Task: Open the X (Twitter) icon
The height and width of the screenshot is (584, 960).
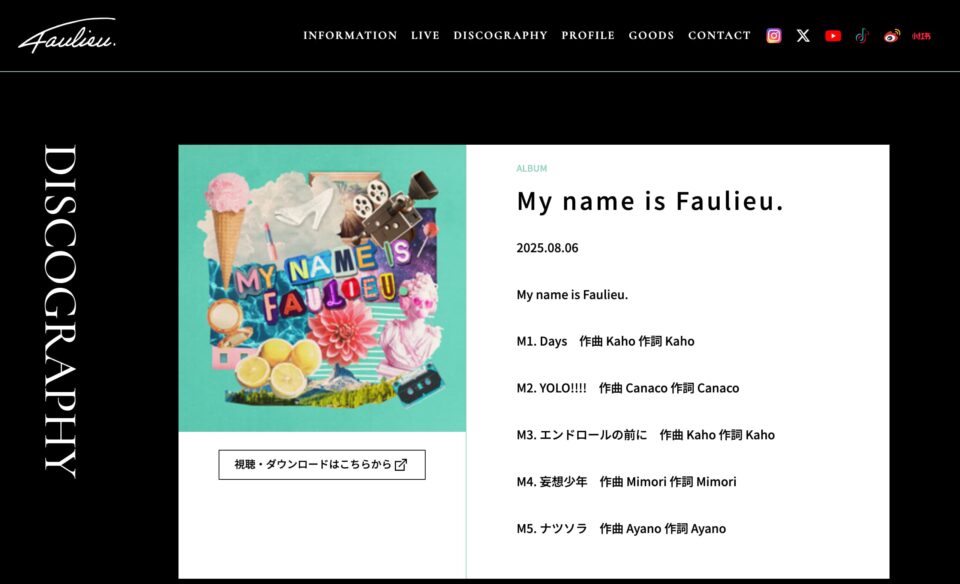Action: [x=803, y=35]
